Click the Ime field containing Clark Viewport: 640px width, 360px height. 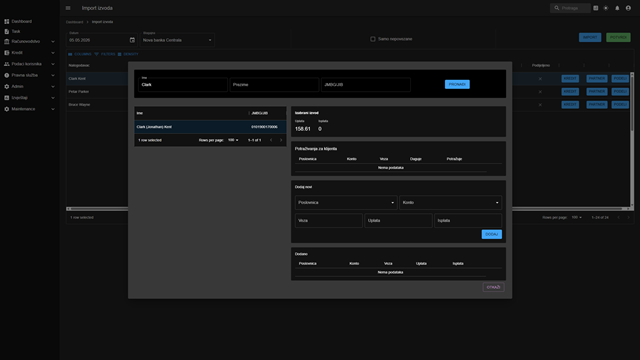click(183, 84)
